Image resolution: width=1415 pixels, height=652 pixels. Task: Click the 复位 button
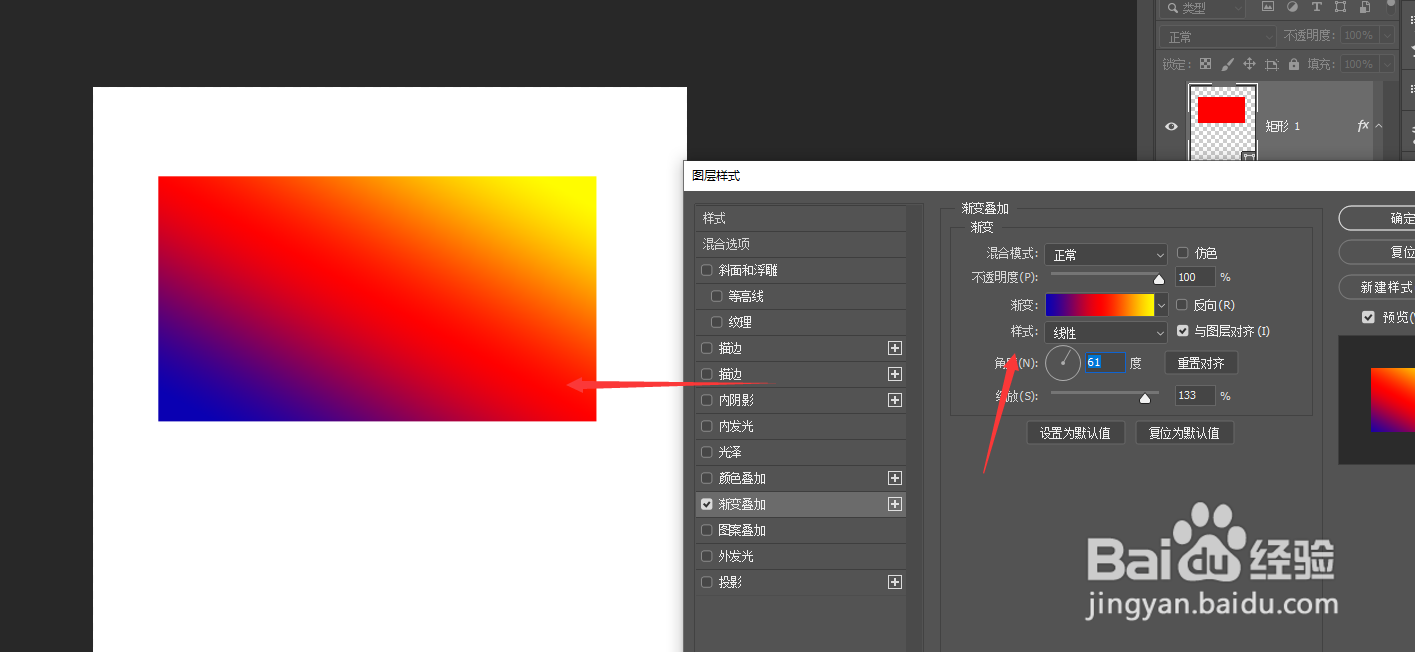[x=1377, y=252]
